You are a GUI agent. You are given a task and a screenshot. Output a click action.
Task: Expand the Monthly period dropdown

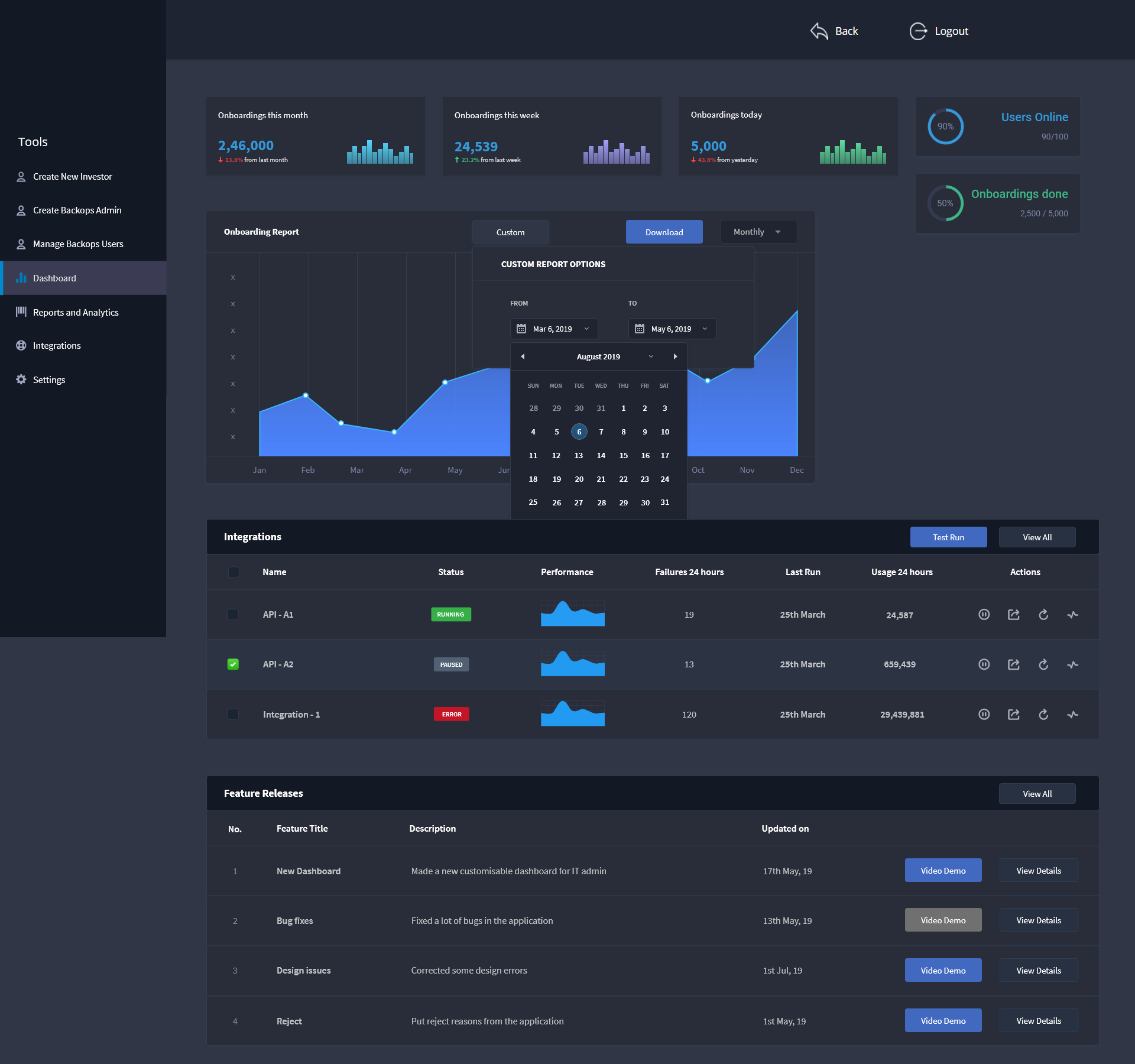pyautogui.click(x=758, y=232)
